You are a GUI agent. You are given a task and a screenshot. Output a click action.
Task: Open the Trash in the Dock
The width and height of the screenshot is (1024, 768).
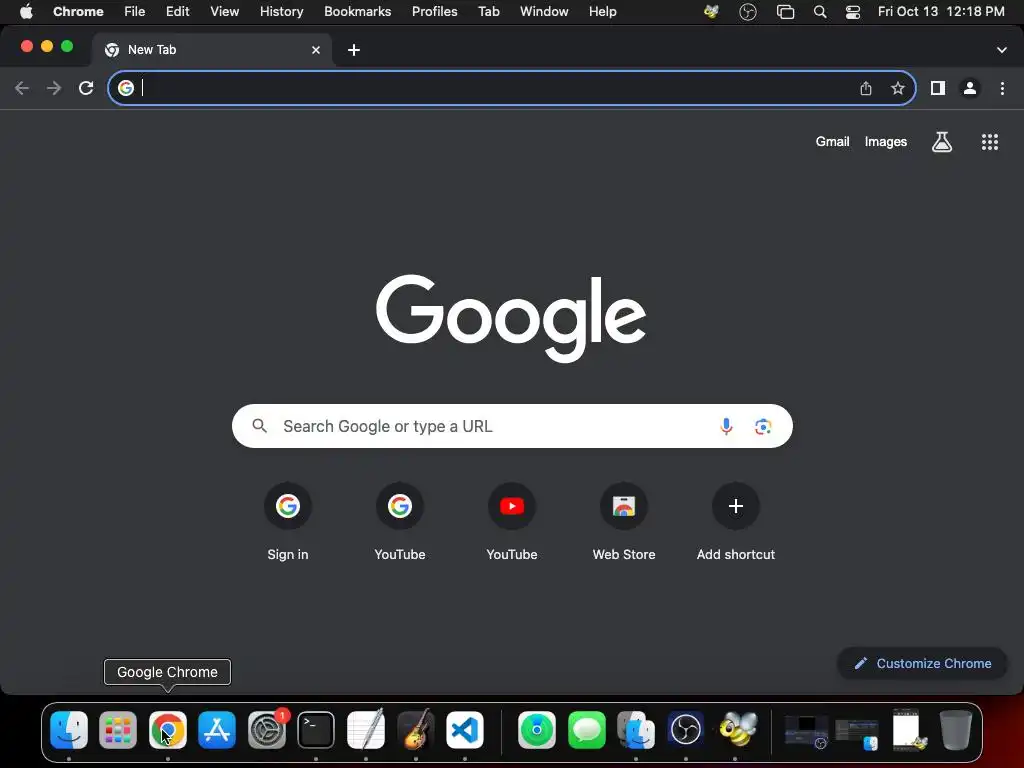click(955, 729)
